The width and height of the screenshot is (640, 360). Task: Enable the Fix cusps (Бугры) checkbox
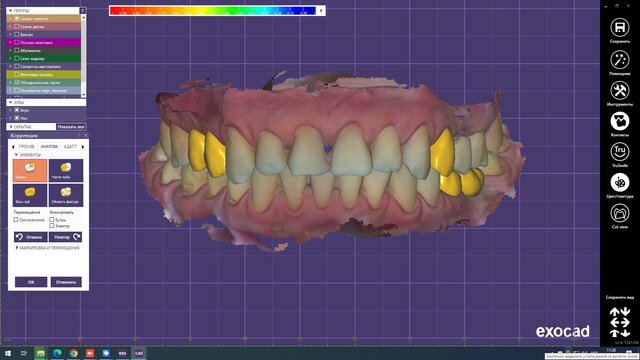[x=52, y=220]
